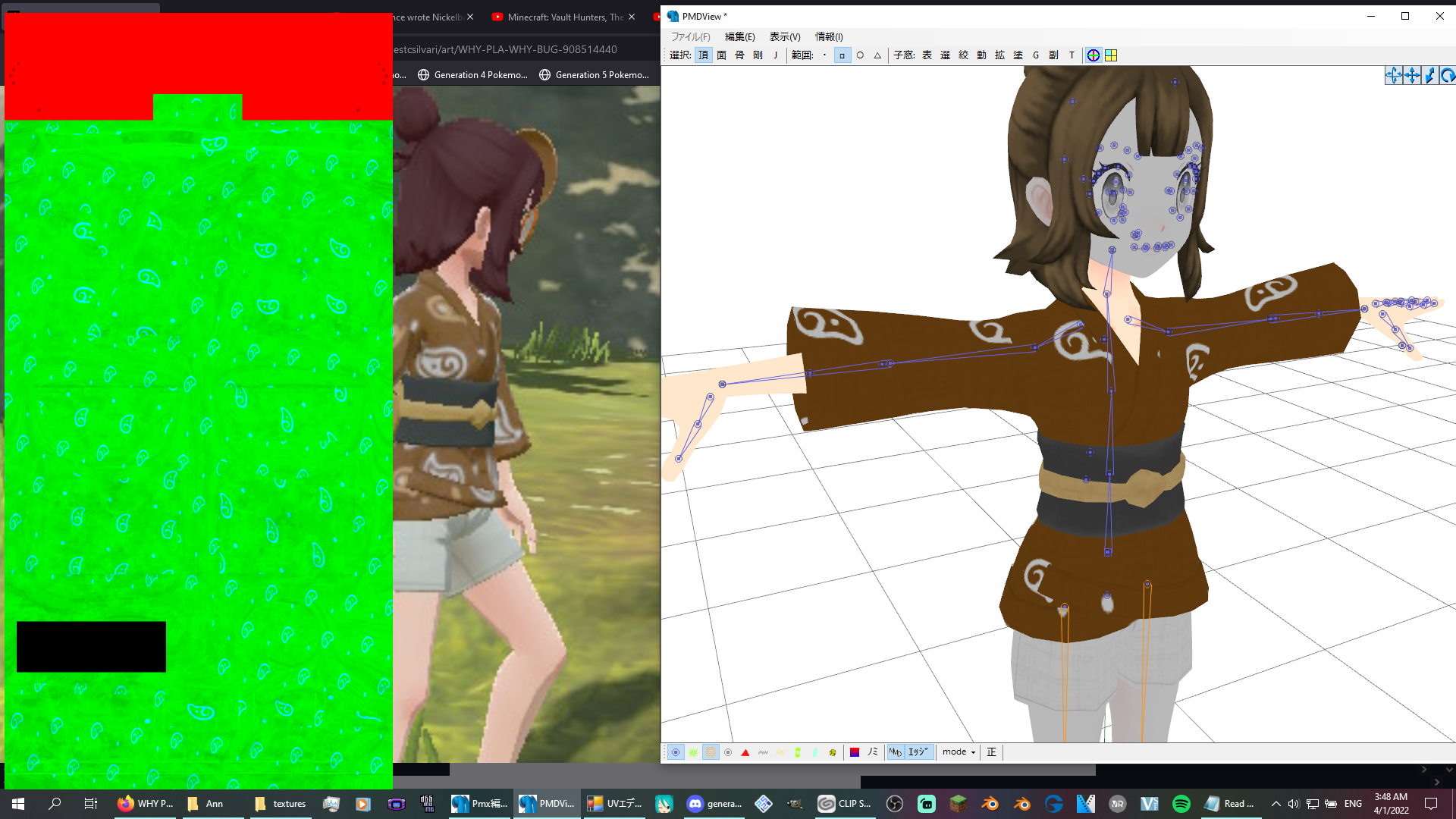Open Windows taskbar search
The width and height of the screenshot is (1456, 819).
click(55, 804)
